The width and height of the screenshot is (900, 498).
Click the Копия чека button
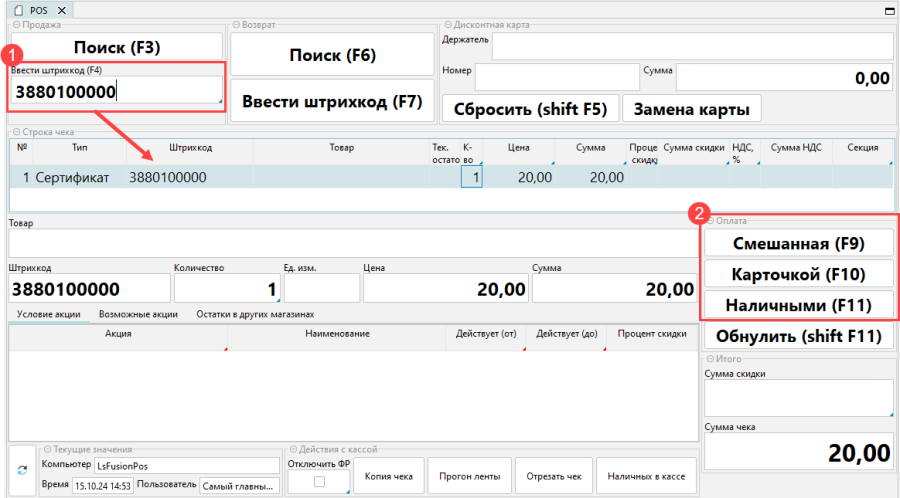[x=389, y=476]
